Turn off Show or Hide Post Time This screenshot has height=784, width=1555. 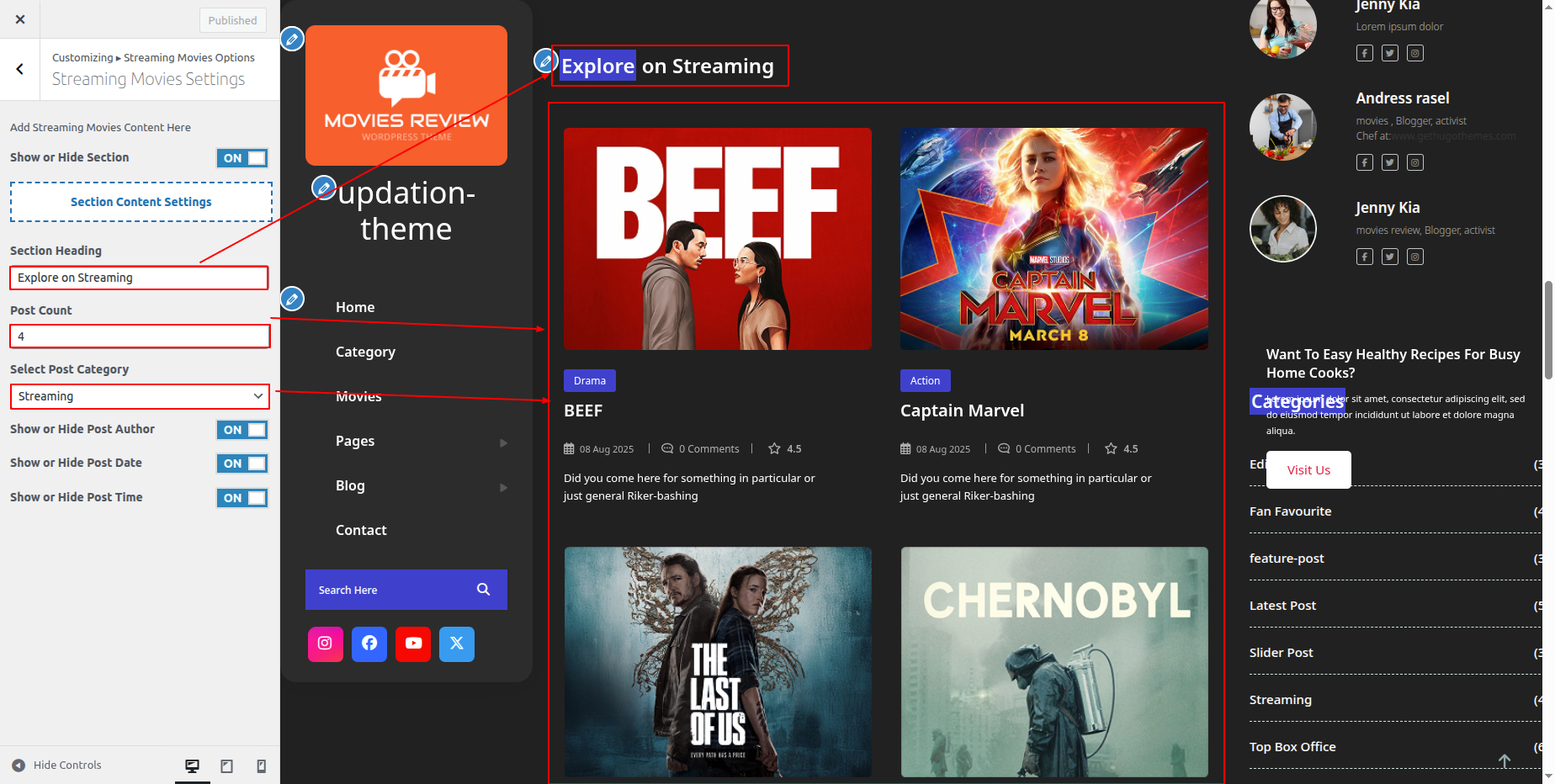click(242, 498)
